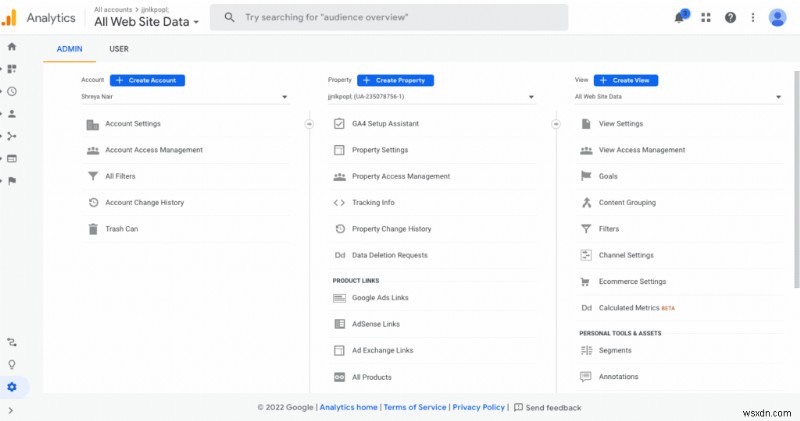Open View Access Management
This screenshot has width=800, height=421.
pyautogui.click(x=642, y=150)
